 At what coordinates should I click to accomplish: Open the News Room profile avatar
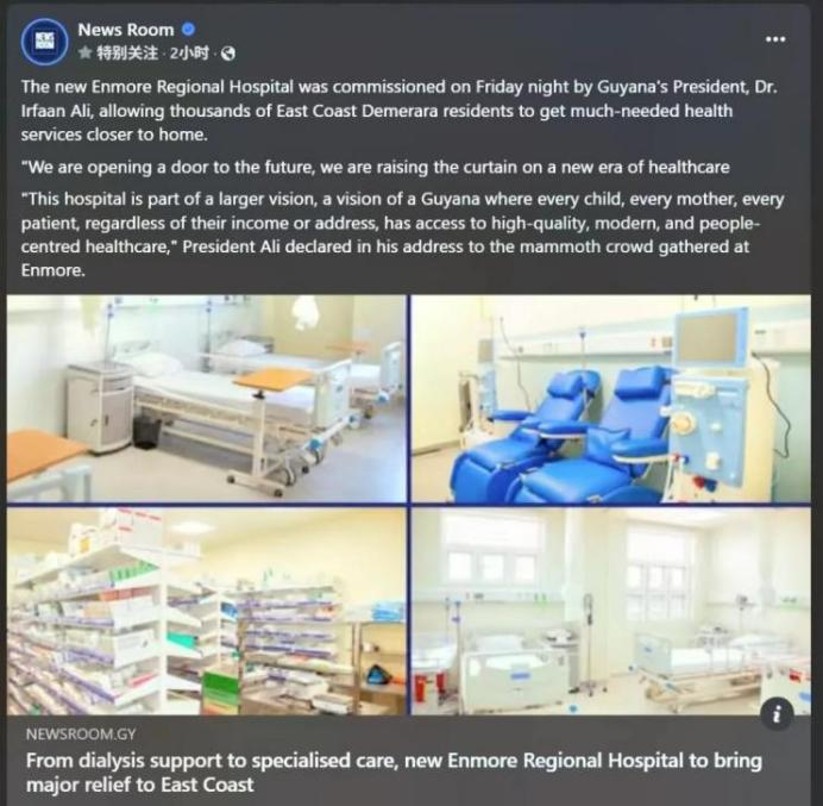pyautogui.click(x=45, y=41)
